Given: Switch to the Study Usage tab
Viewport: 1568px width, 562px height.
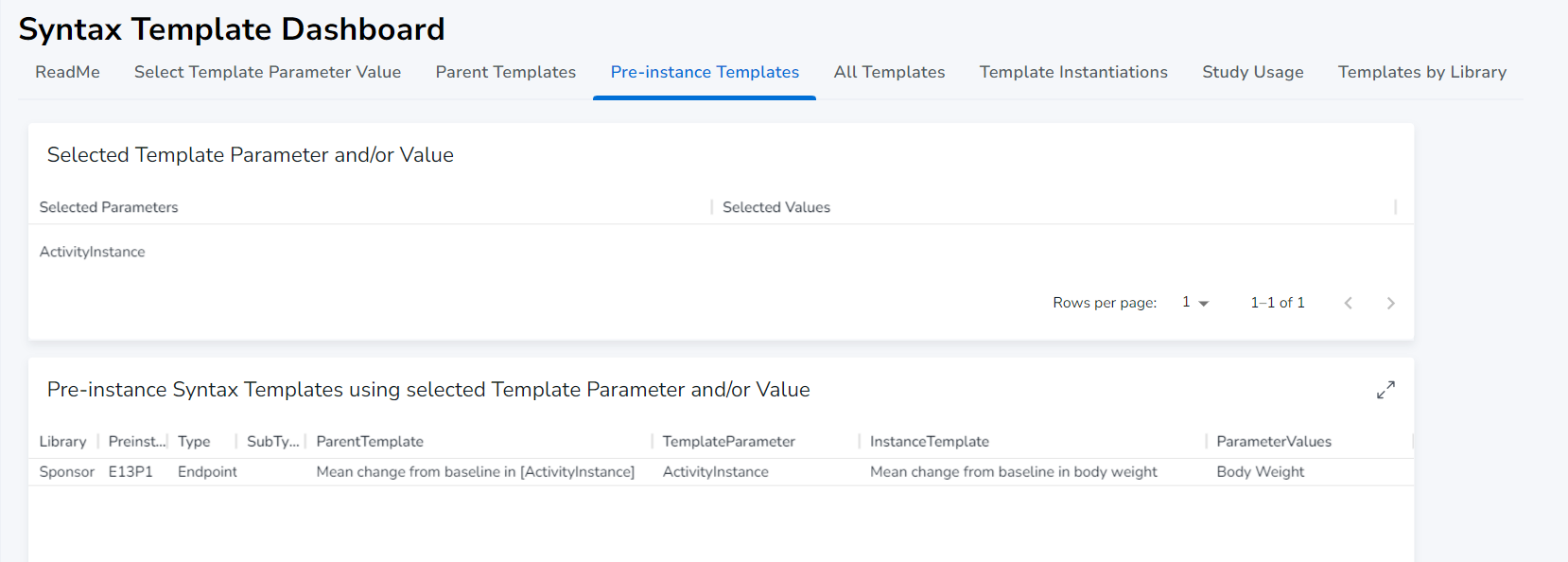Looking at the screenshot, I should (x=1253, y=72).
